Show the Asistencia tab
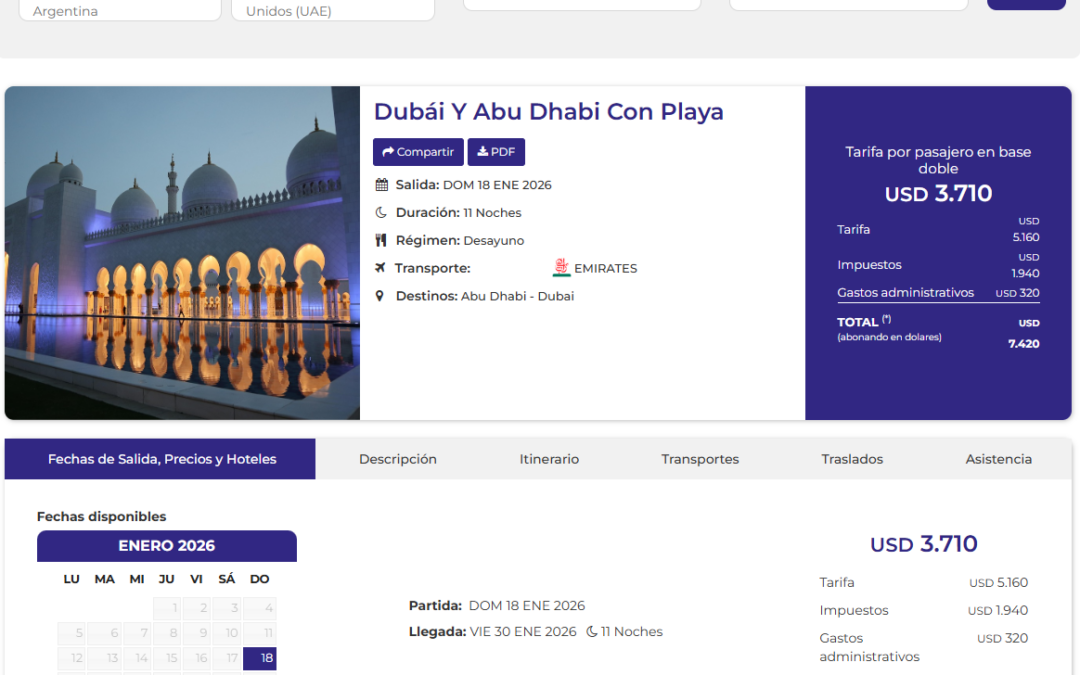The width and height of the screenshot is (1080, 675). point(998,459)
